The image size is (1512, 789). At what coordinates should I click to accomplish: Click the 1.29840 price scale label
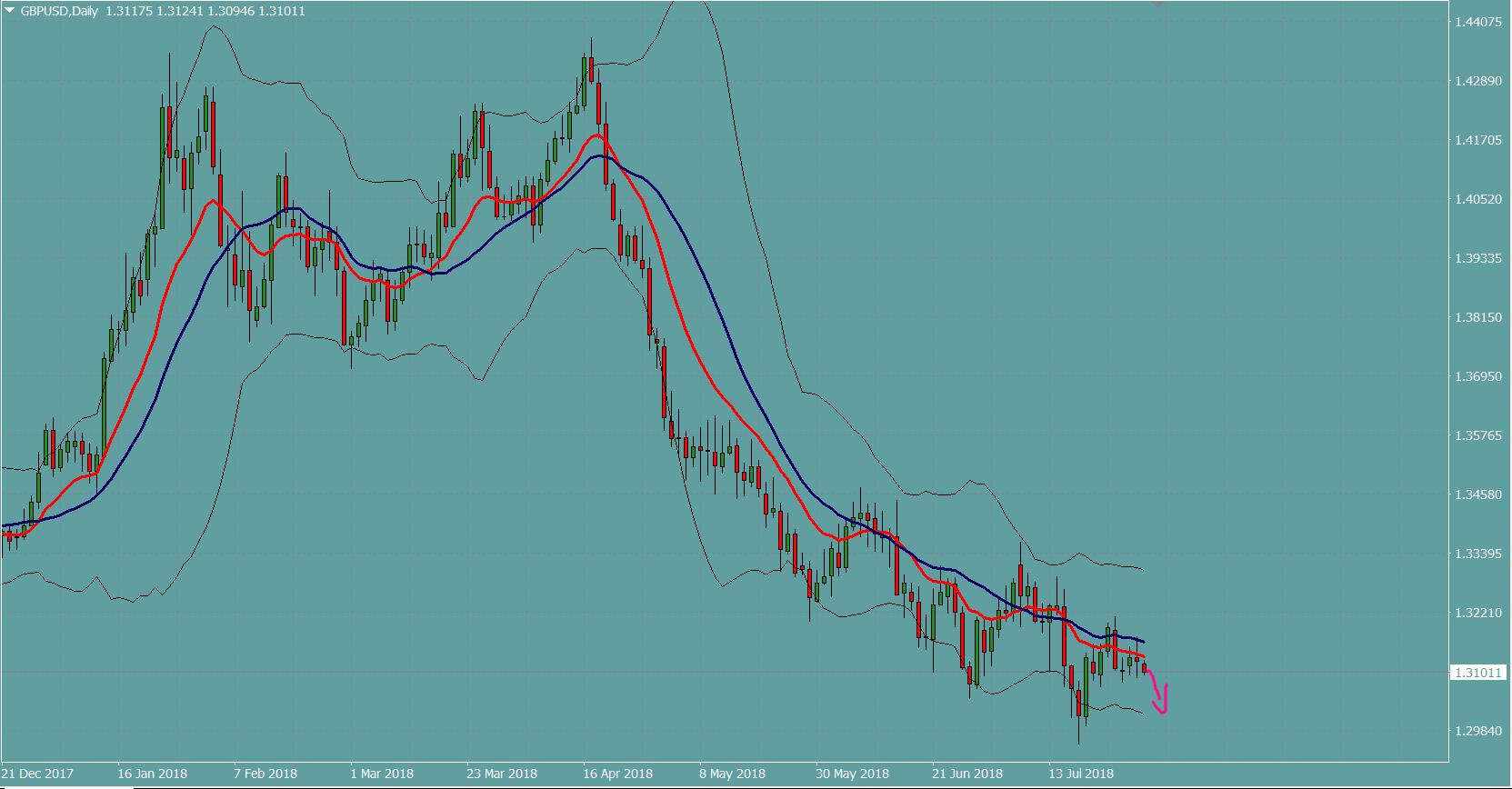click(x=1478, y=731)
